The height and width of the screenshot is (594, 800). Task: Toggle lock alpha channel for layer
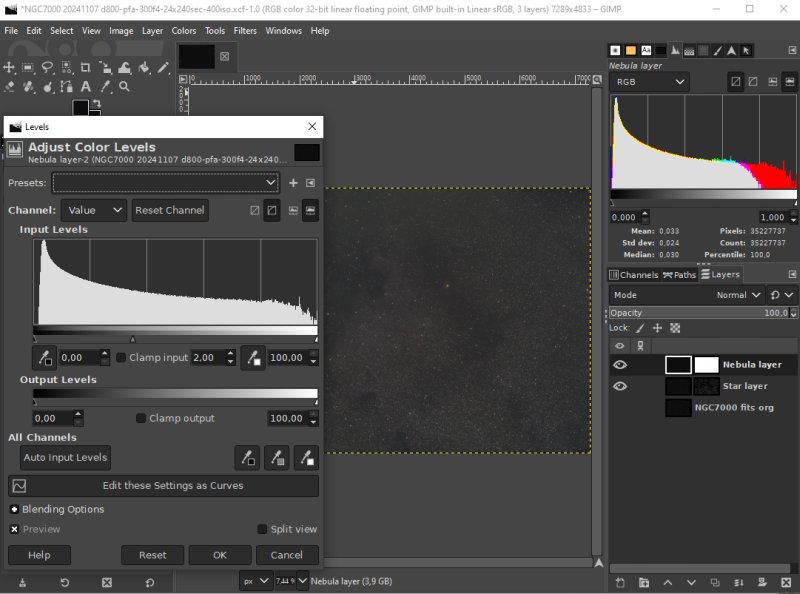675,328
